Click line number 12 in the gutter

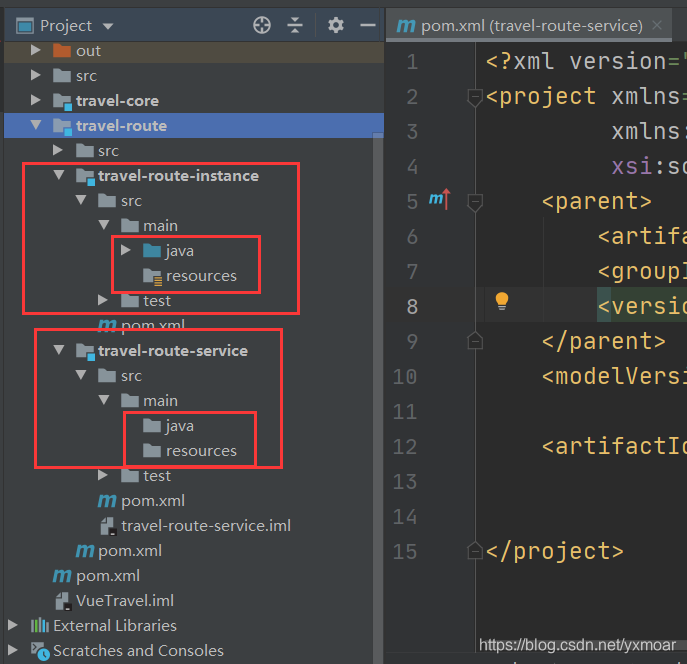pyautogui.click(x=405, y=446)
